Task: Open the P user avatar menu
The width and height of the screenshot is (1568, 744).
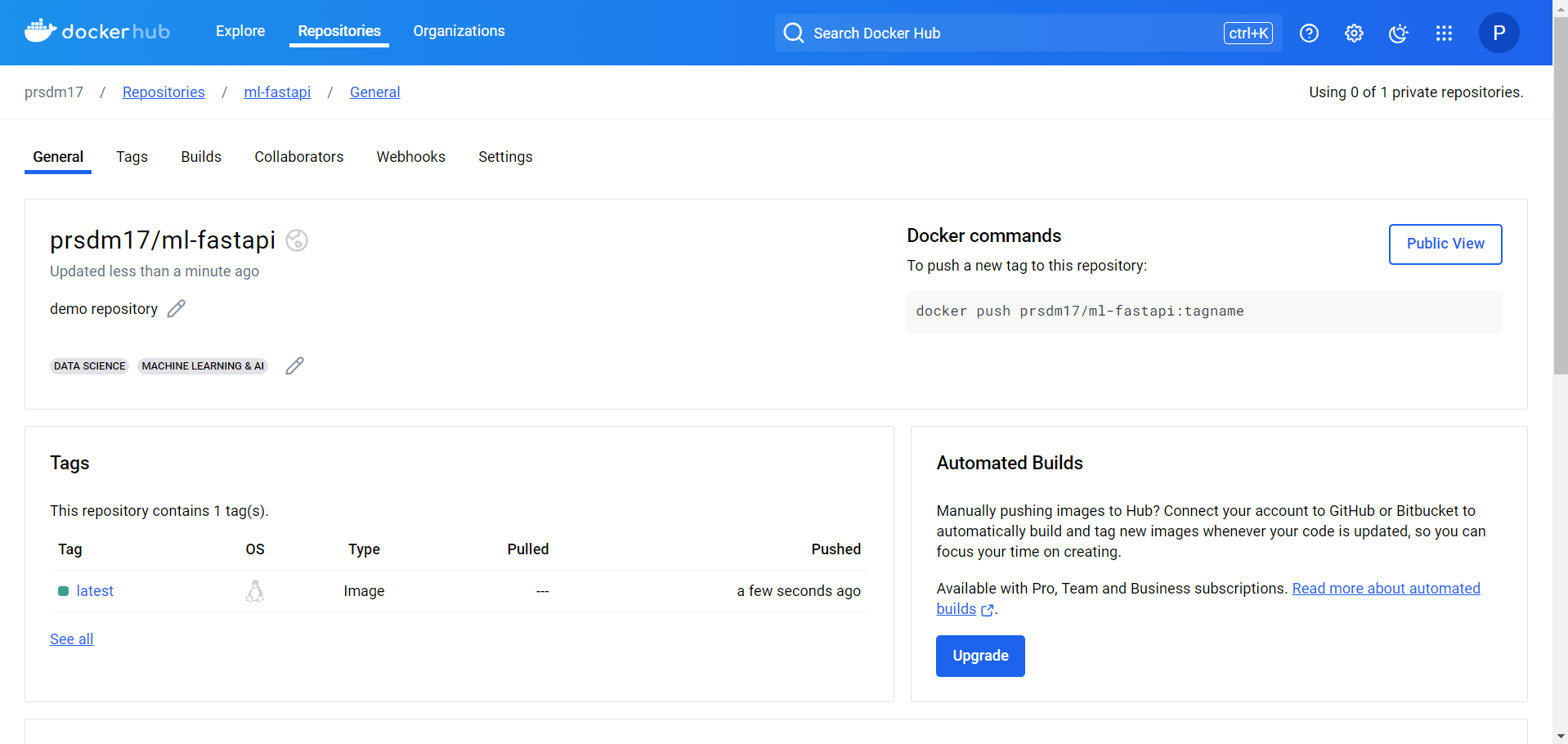Action: [1499, 33]
